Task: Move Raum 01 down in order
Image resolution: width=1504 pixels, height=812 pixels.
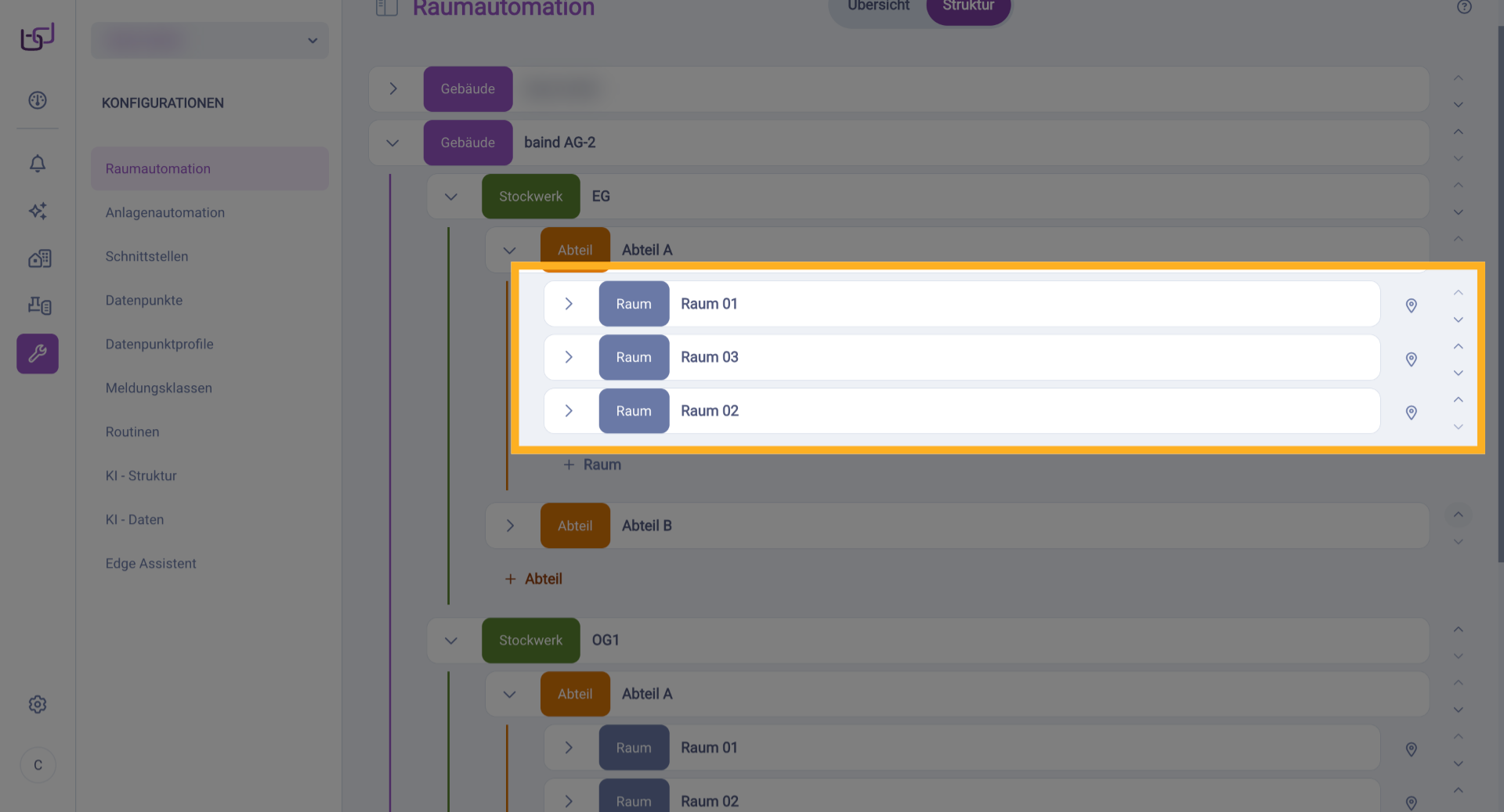Action: 1458,319
